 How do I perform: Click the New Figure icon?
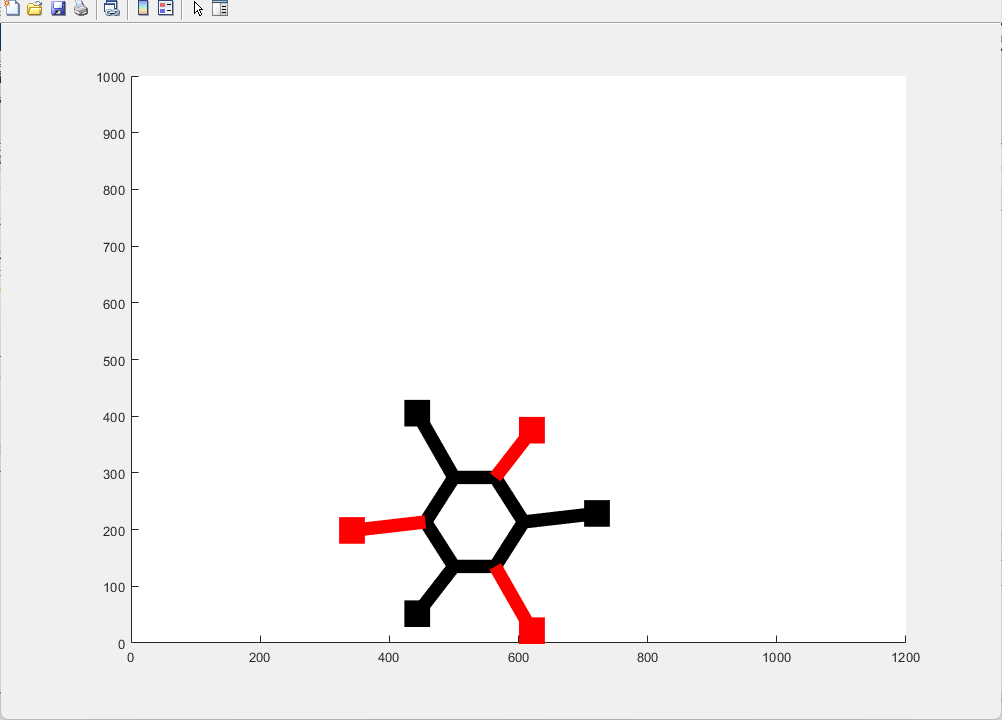[x=12, y=8]
